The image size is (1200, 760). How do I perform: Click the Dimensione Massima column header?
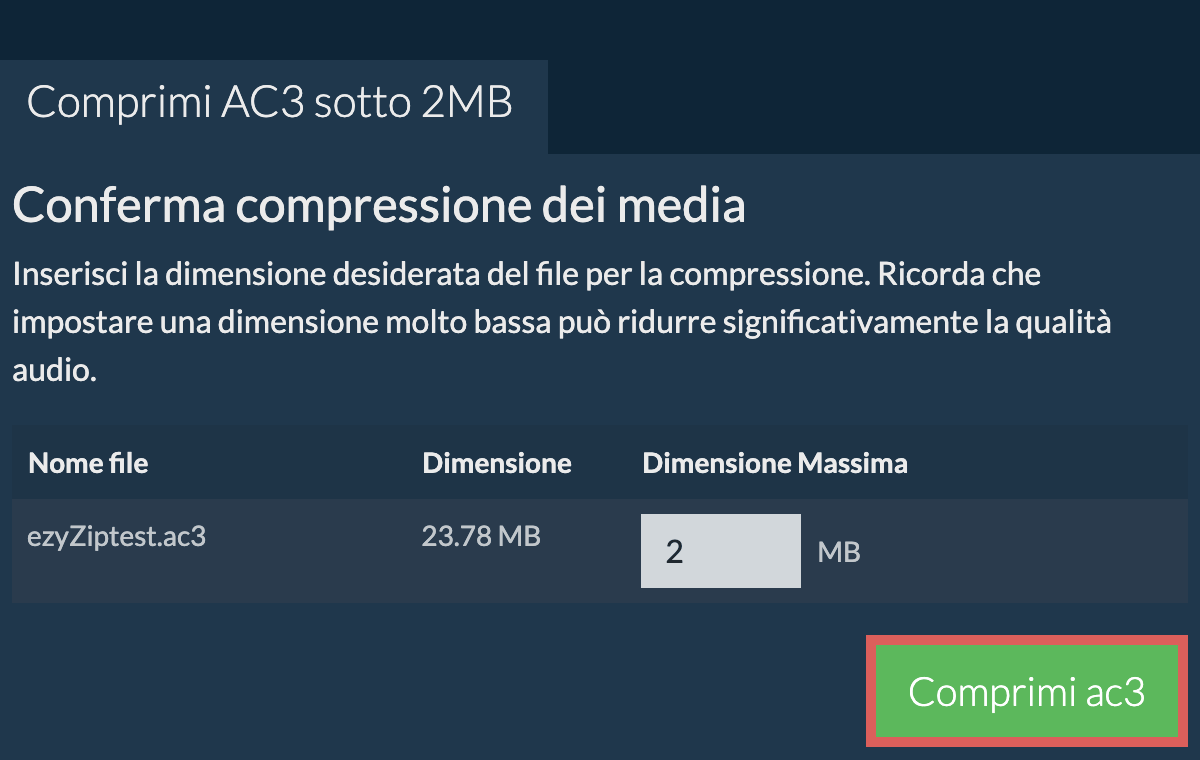[x=775, y=464]
